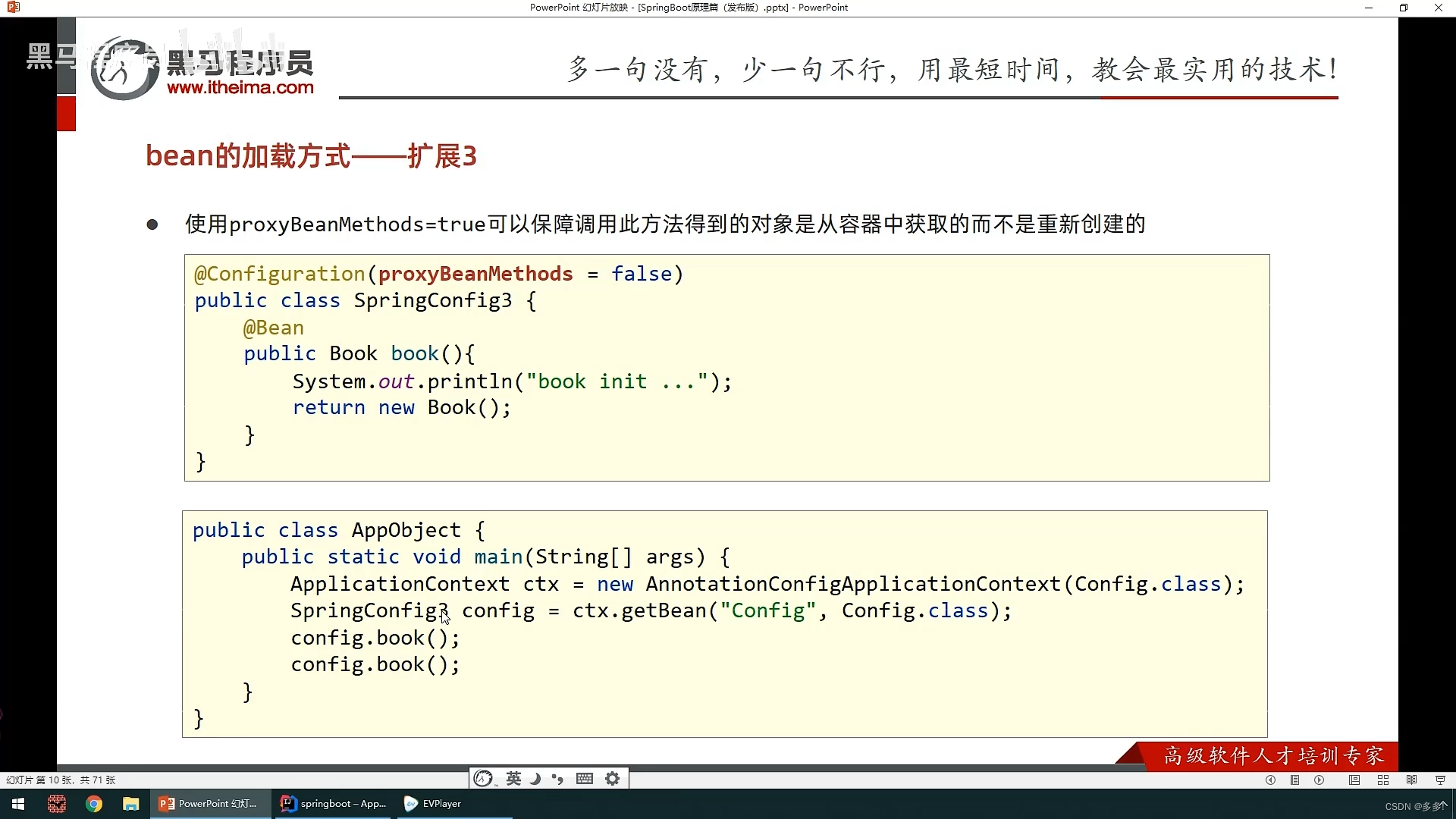The width and height of the screenshot is (1456, 819).
Task: Open the IME soft keyboard icon
Action: [x=585, y=779]
